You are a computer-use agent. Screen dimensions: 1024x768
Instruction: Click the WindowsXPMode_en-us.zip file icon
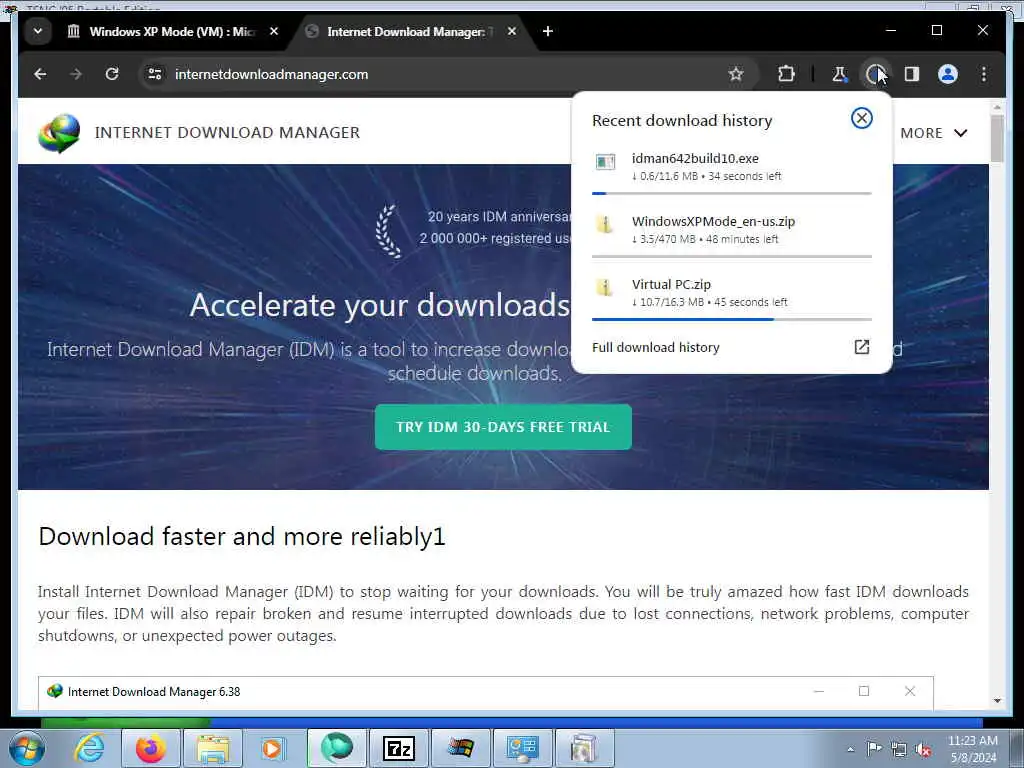(x=605, y=225)
